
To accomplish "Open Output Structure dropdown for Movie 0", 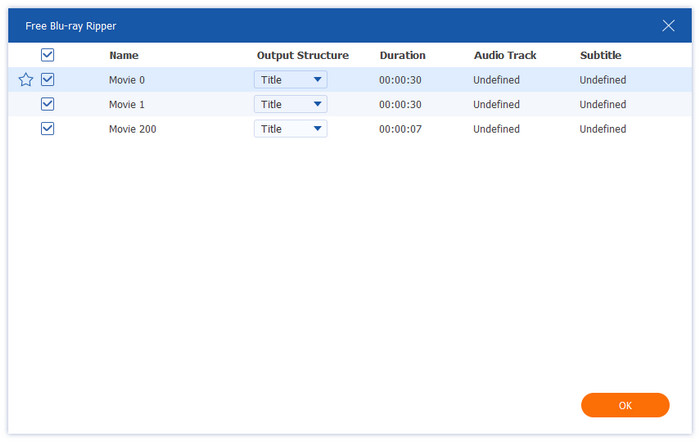I will pyautogui.click(x=290, y=80).
